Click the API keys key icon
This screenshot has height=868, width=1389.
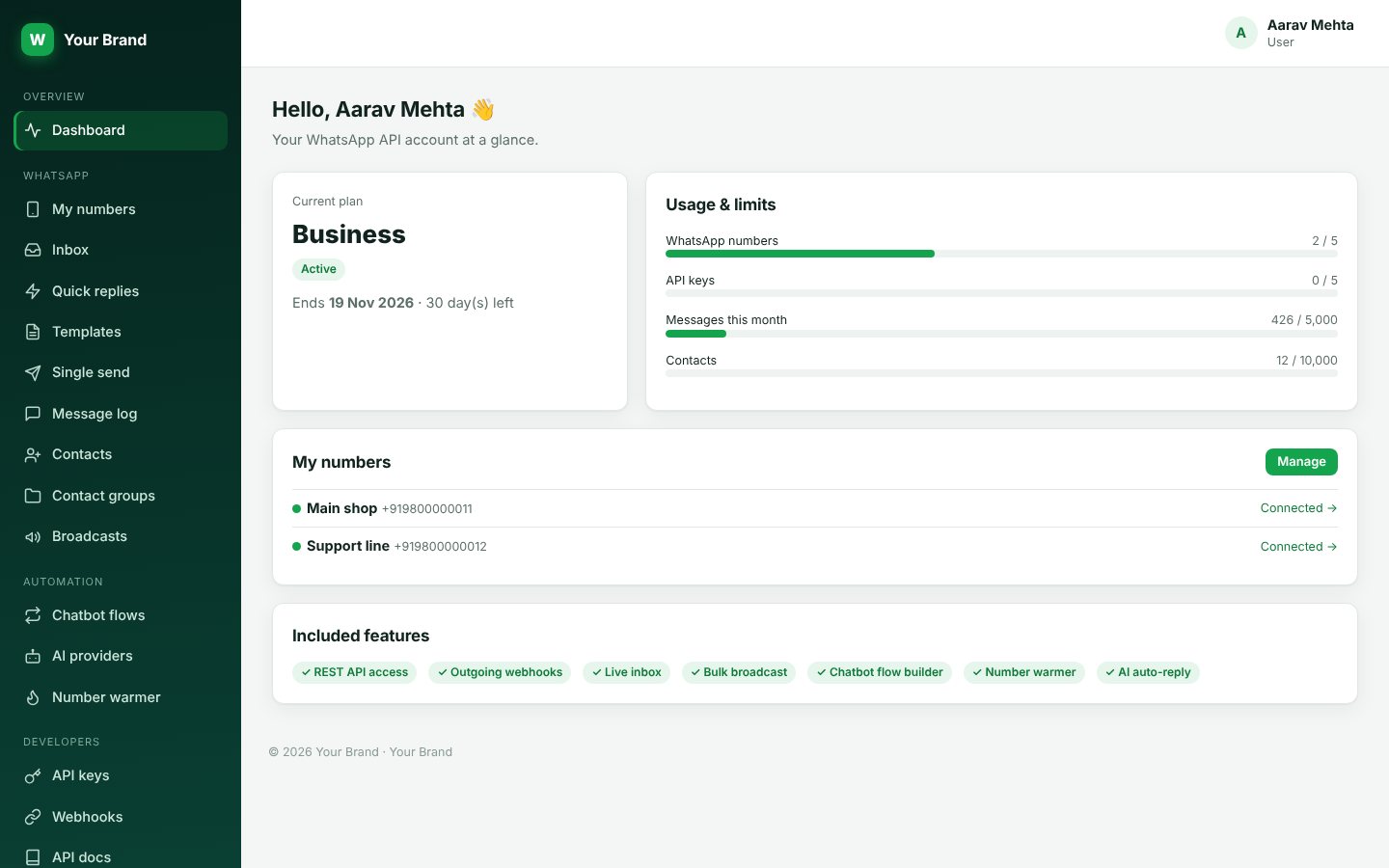33,775
